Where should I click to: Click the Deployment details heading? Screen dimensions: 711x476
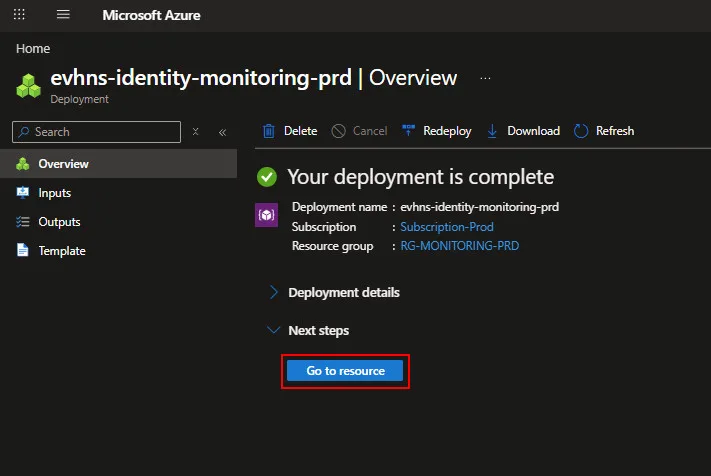(344, 293)
